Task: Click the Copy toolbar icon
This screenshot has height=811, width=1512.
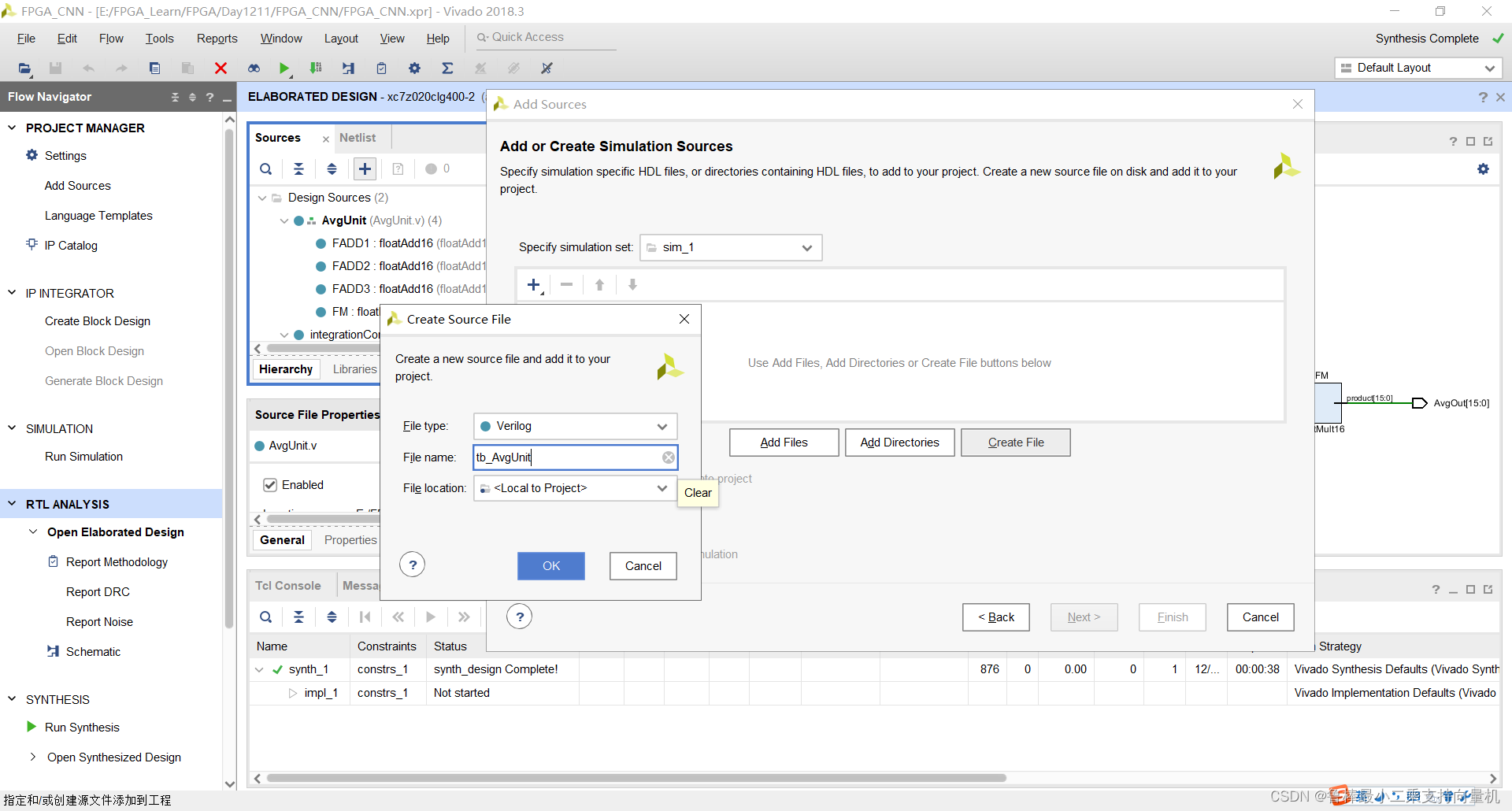Action: [x=154, y=69]
